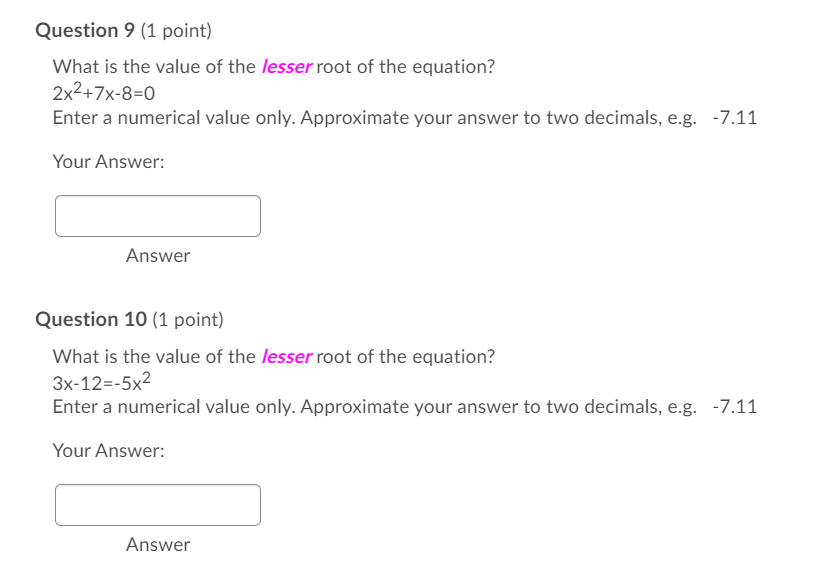Screen dimensions: 836x583
Task: Click the -7.11 example value in Question 10
Action: coord(735,406)
